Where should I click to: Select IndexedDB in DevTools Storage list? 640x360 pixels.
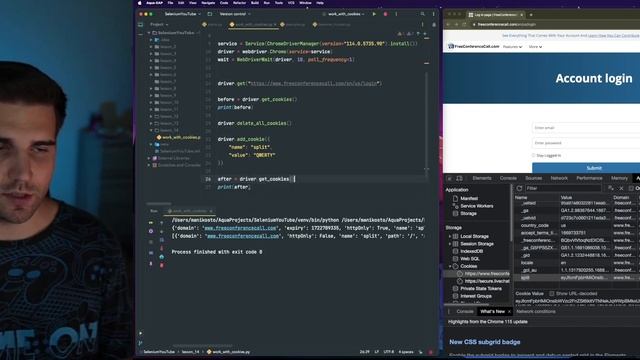pyautogui.click(x=471, y=251)
